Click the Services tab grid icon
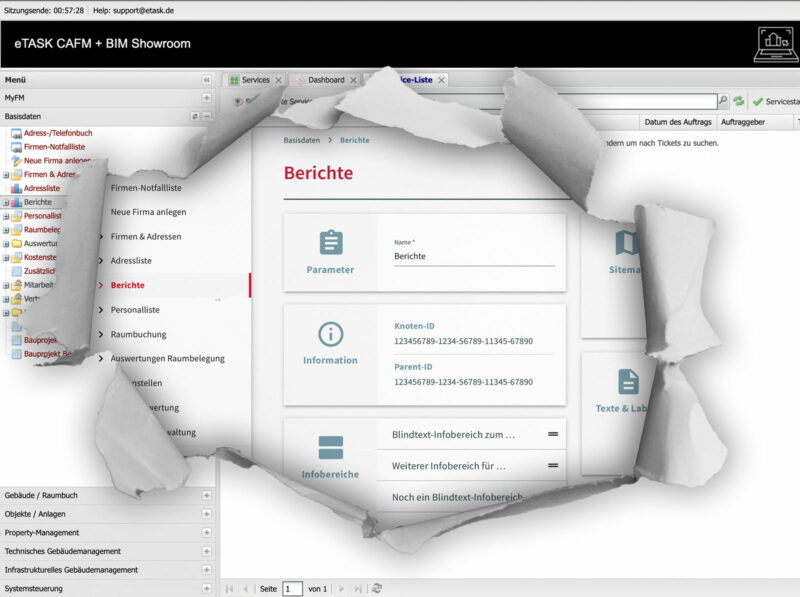This screenshot has height=597, width=800. point(234,80)
